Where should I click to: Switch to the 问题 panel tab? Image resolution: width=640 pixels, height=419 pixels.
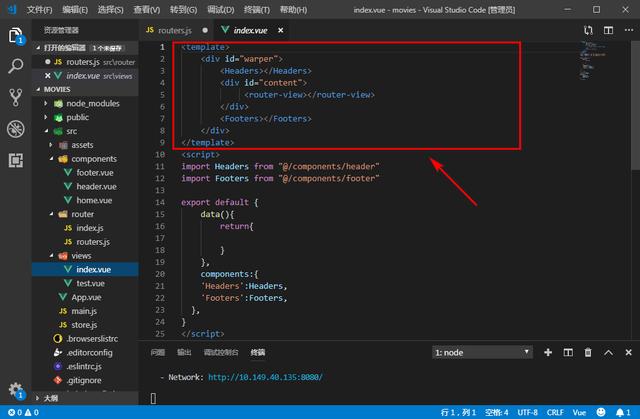158,352
